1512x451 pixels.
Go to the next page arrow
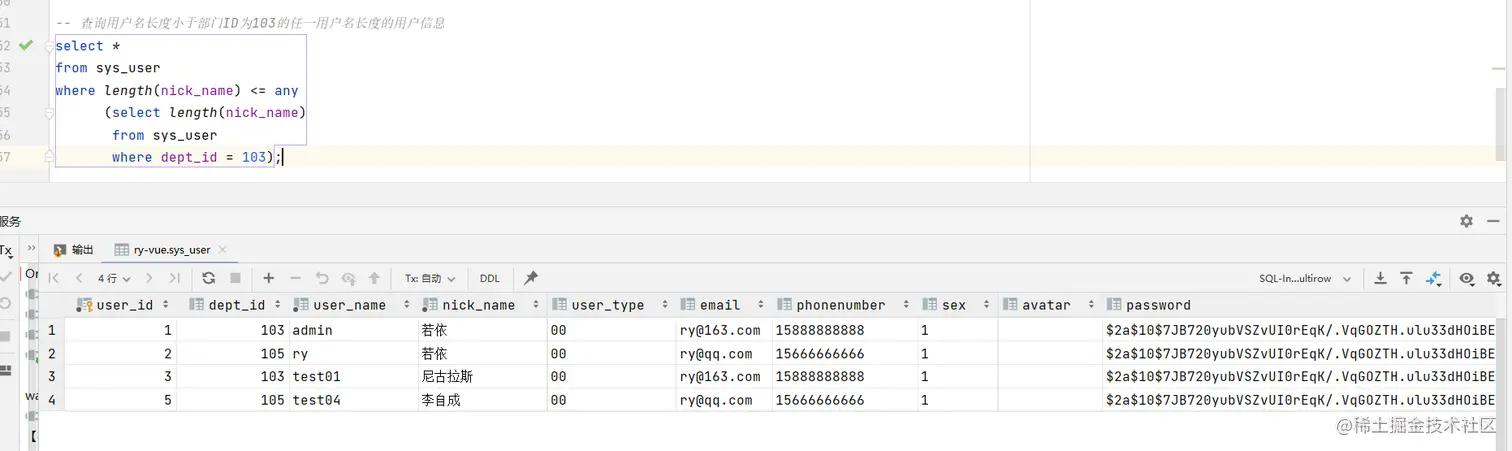click(x=149, y=278)
